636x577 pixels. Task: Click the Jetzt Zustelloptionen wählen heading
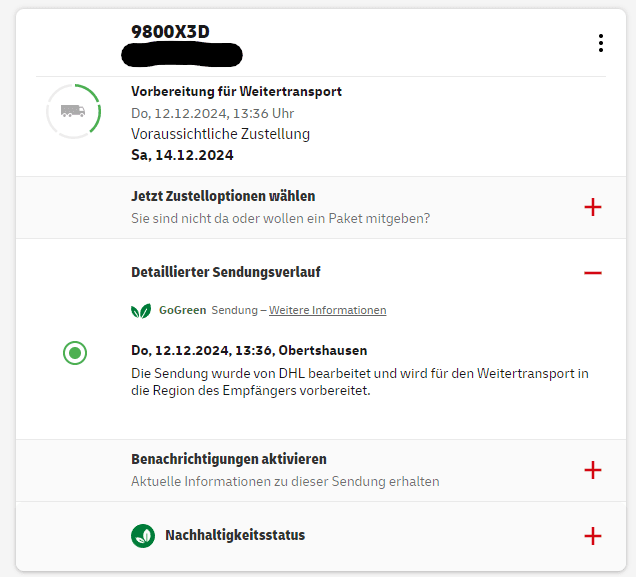point(223,196)
